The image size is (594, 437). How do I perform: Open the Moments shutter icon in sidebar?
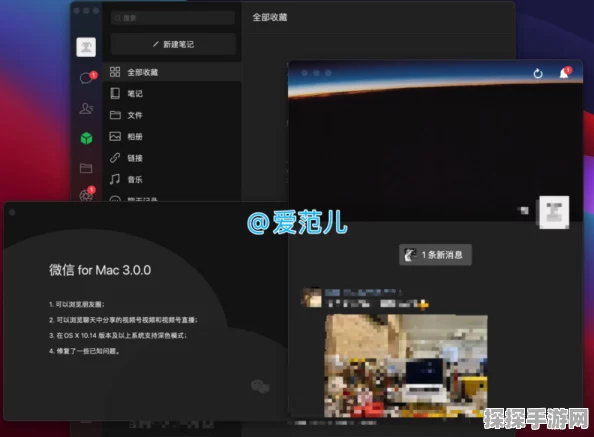pyautogui.click(x=86, y=195)
